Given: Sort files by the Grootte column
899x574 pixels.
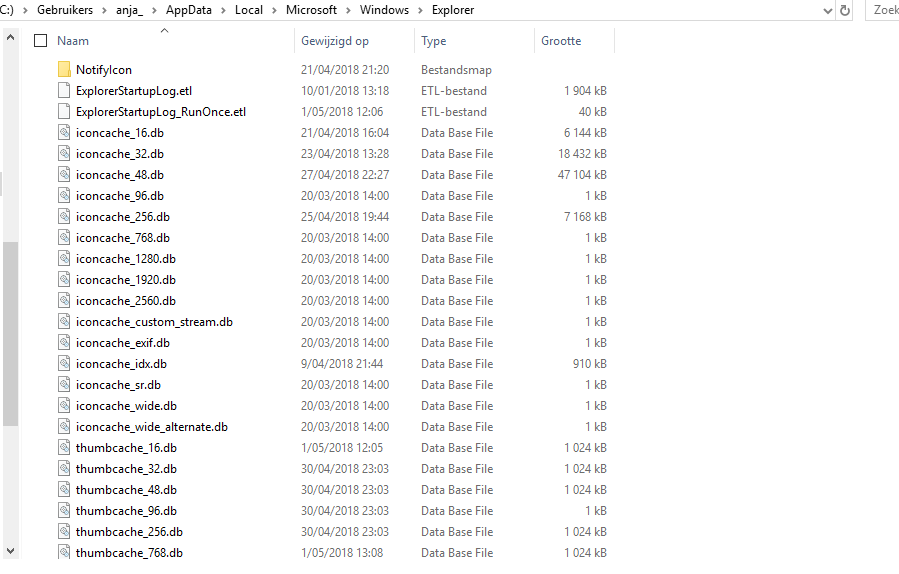Looking at the screenshot, I should tap(561, 41).
